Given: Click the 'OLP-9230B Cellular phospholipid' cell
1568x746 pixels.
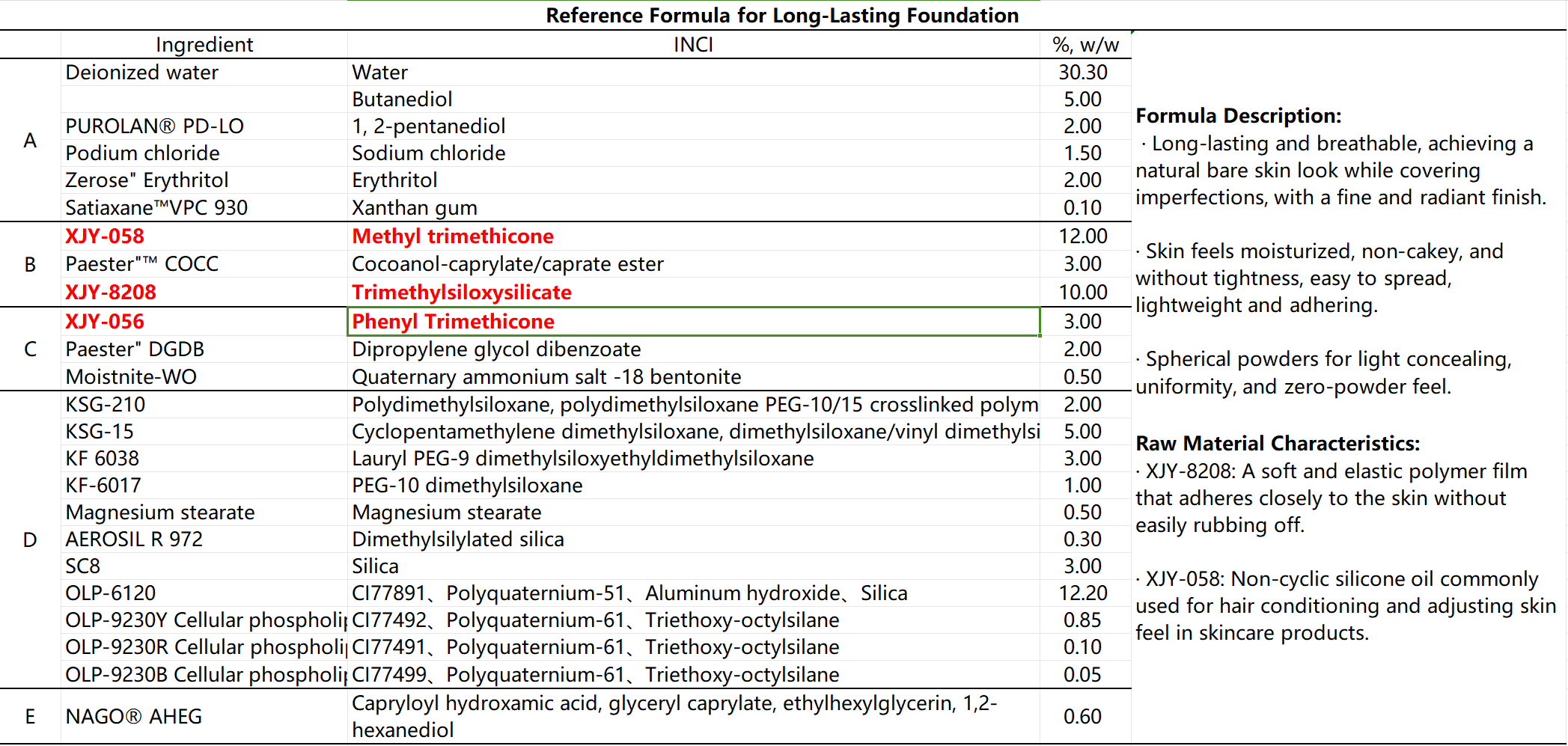Looking at the screenshot, I should point(204,675).
